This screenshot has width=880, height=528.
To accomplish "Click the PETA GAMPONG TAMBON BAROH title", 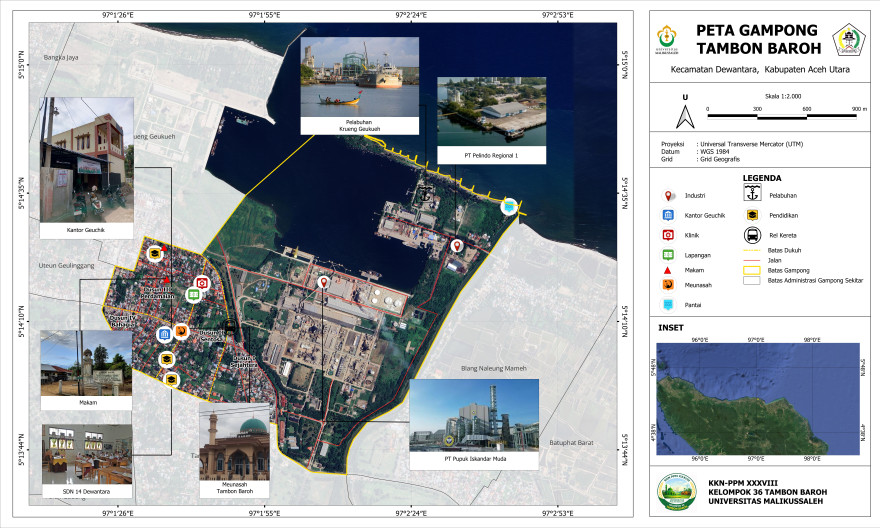I will coord(757,39).
